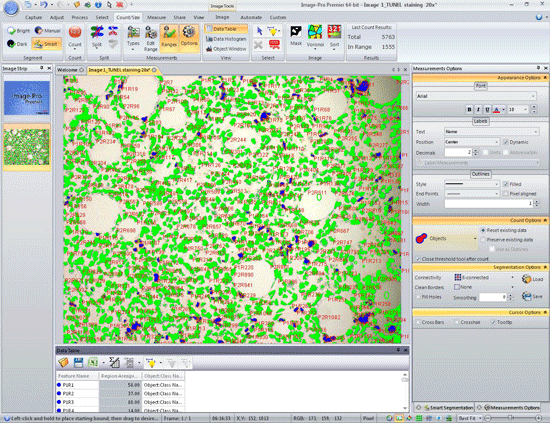Show the Data Table view
The image size is (550, 423).
pos(226,29)
